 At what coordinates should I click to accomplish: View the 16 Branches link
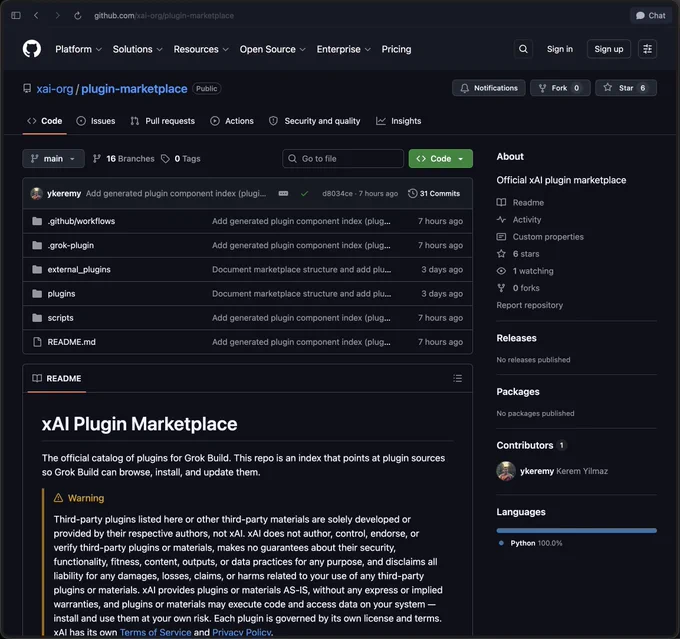124,159
